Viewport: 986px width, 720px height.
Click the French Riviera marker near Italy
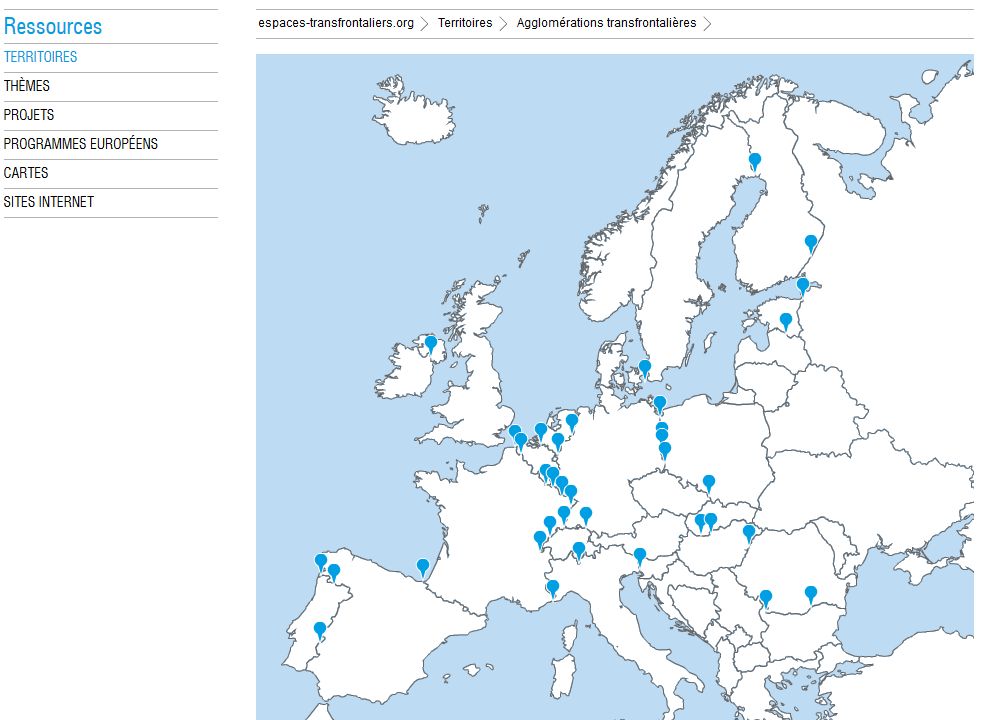(x=553, y=589)
